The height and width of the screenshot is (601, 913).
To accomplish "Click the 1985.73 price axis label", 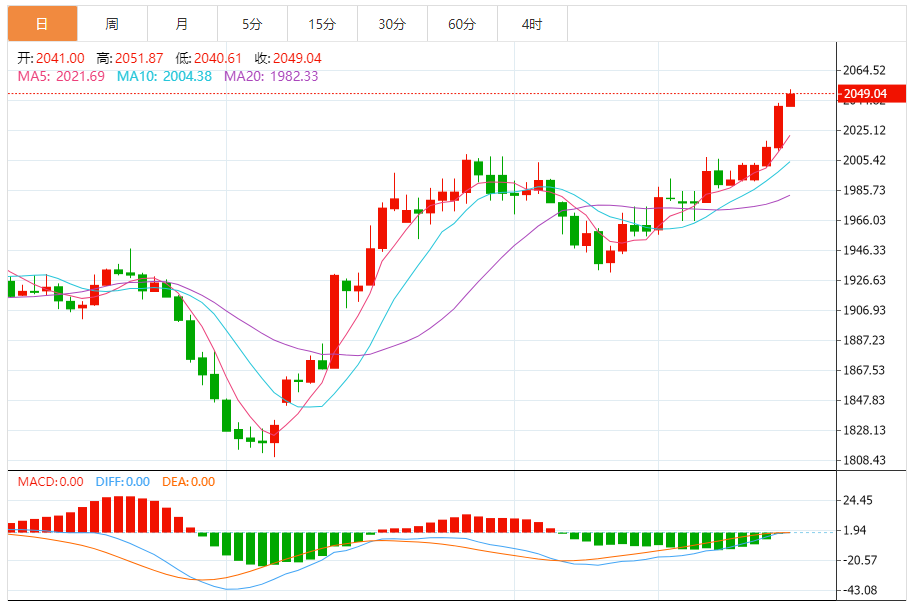I will coord(864,190).
